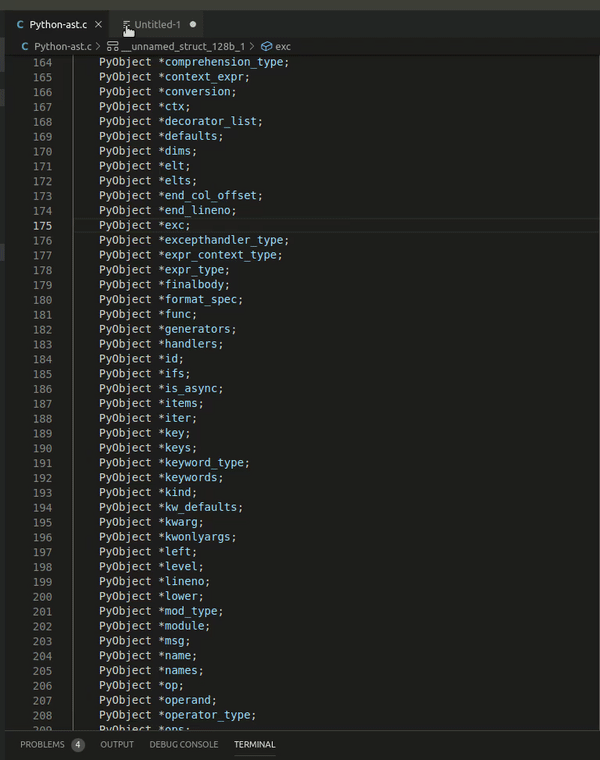Image resolution: width=600 pixels, height=760 pixels.
Task: Click the C icon in the breadcrumb
Action: [x=25, y=47]
